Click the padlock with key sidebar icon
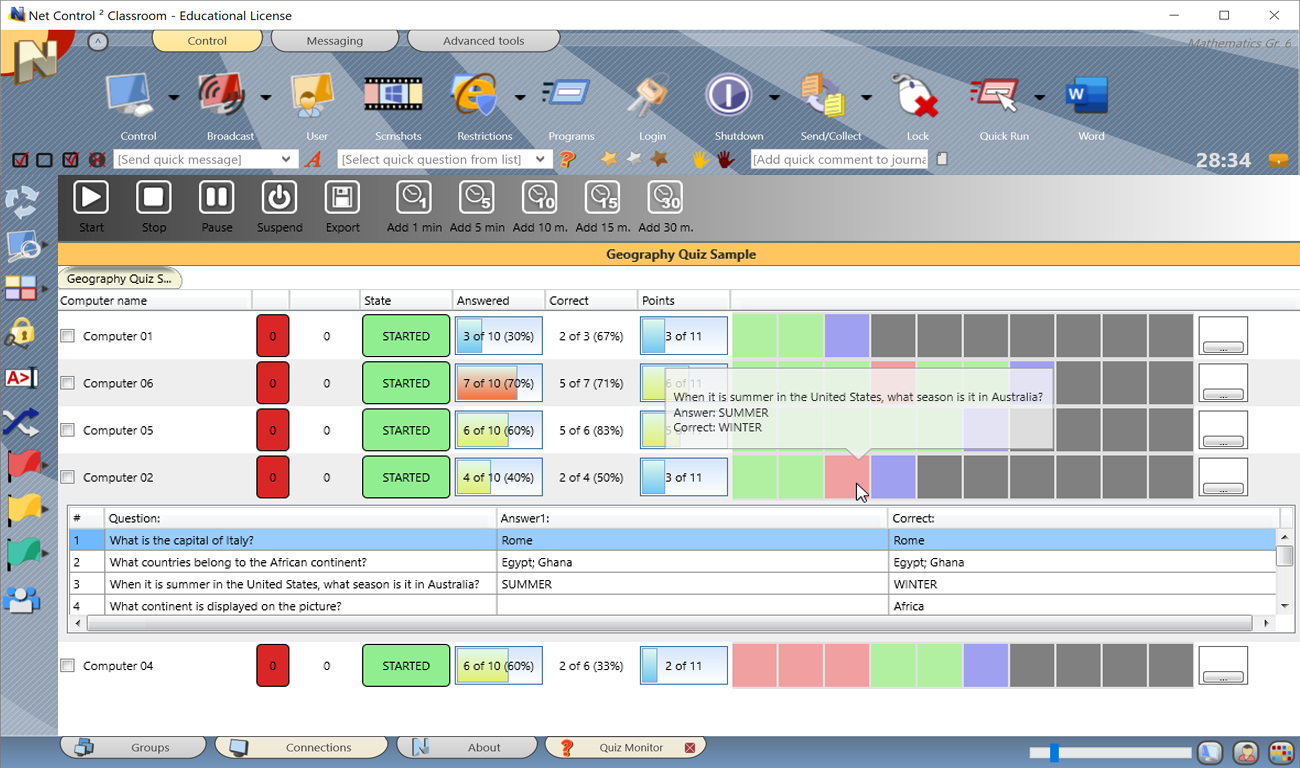This screenshot has width=1300, height=768. click(x=20, y=333)
